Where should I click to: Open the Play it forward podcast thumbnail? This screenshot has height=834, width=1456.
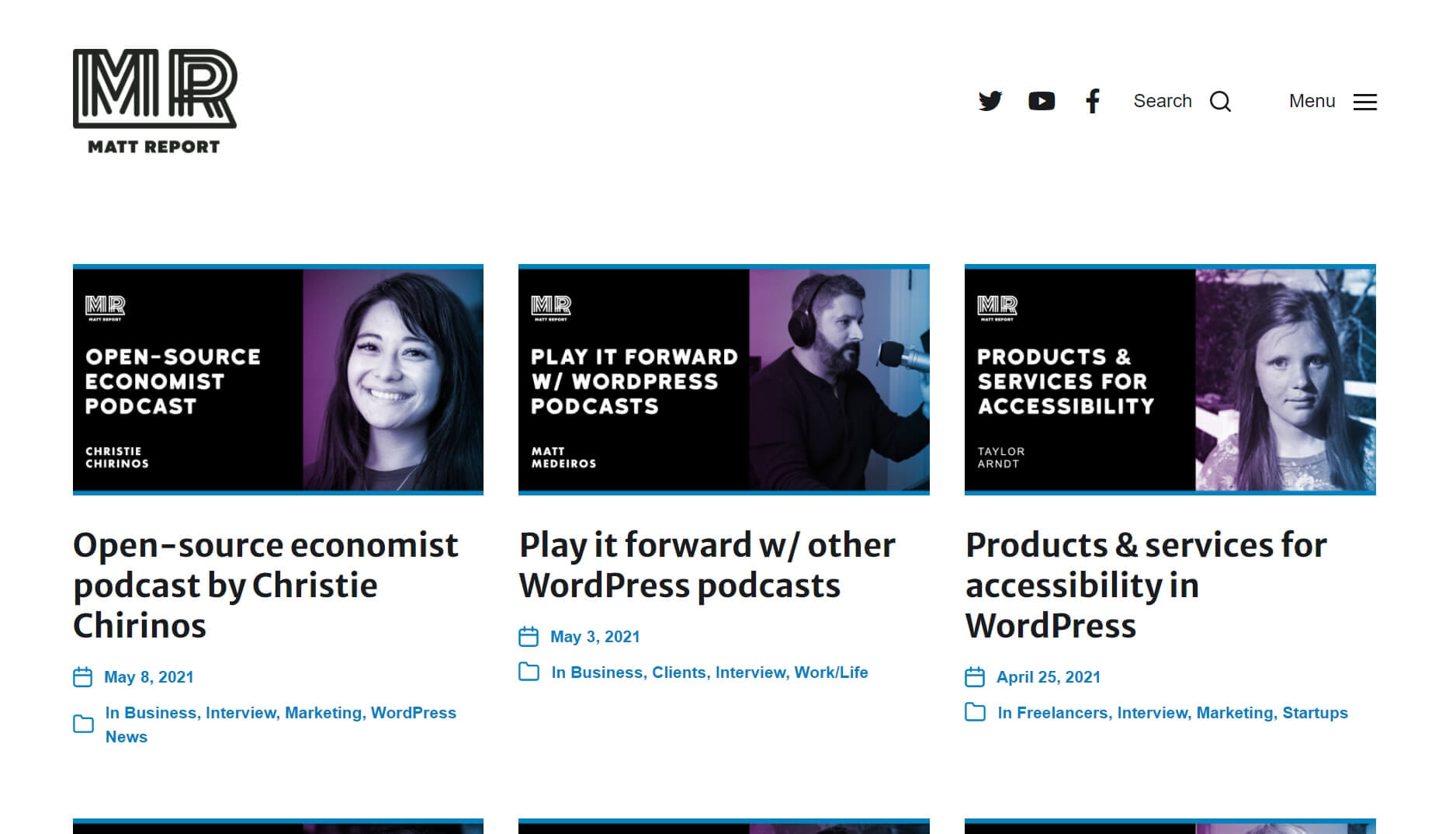coord(723,379)
